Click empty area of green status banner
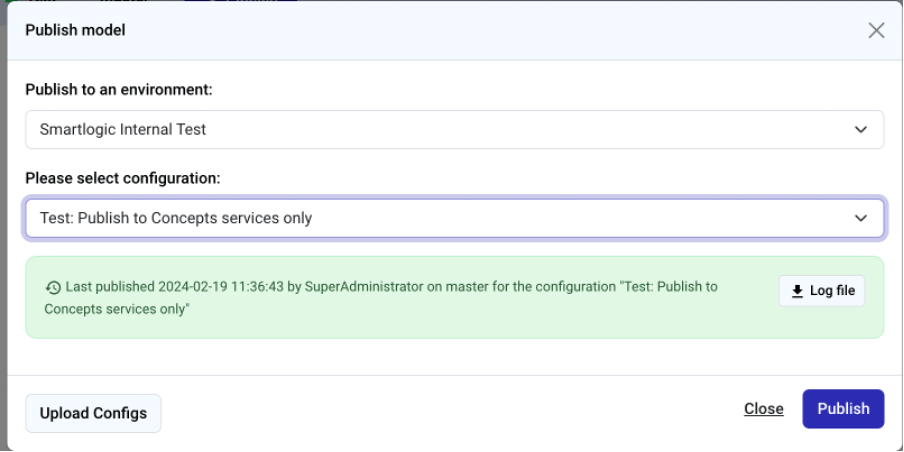 click(500, 322)
